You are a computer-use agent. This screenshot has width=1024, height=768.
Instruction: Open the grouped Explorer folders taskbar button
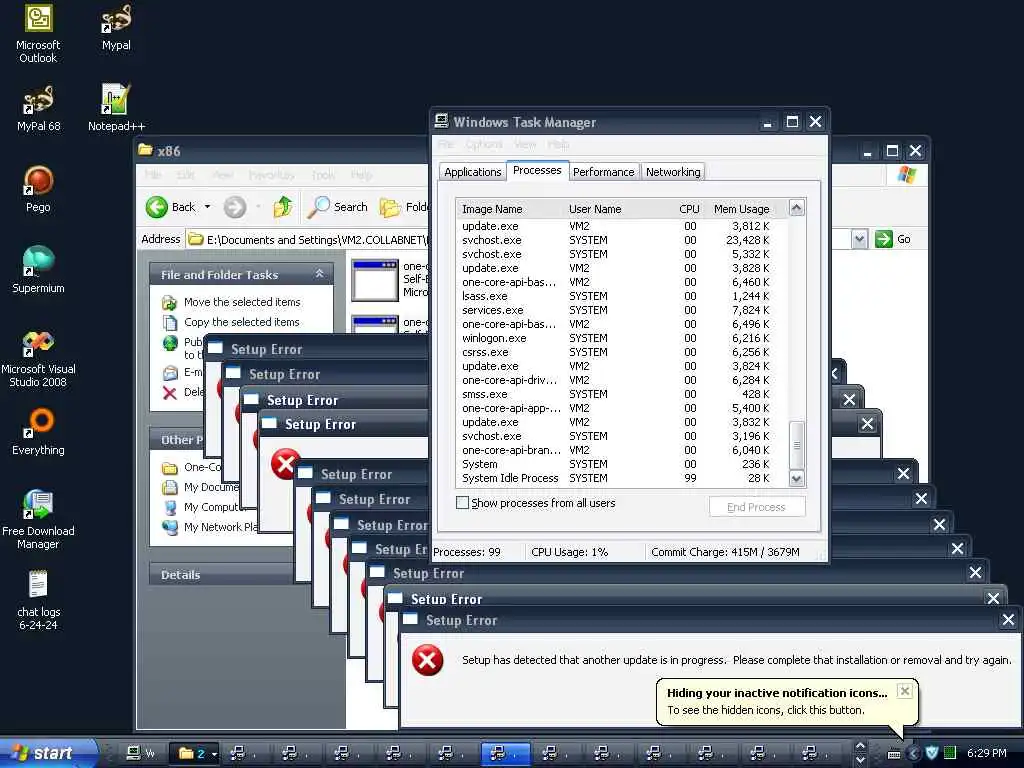196,753
